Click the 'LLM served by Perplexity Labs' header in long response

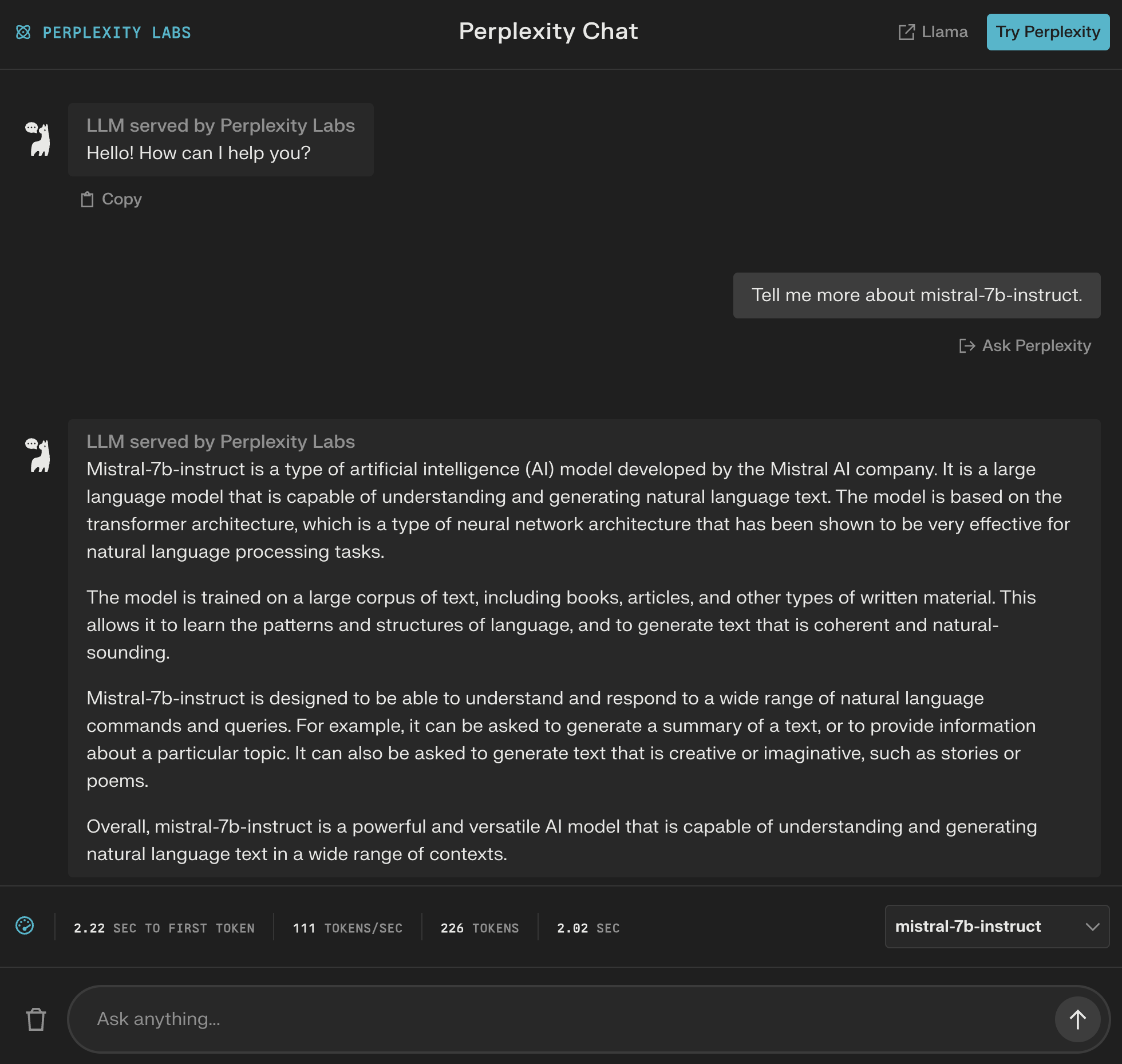220,442
